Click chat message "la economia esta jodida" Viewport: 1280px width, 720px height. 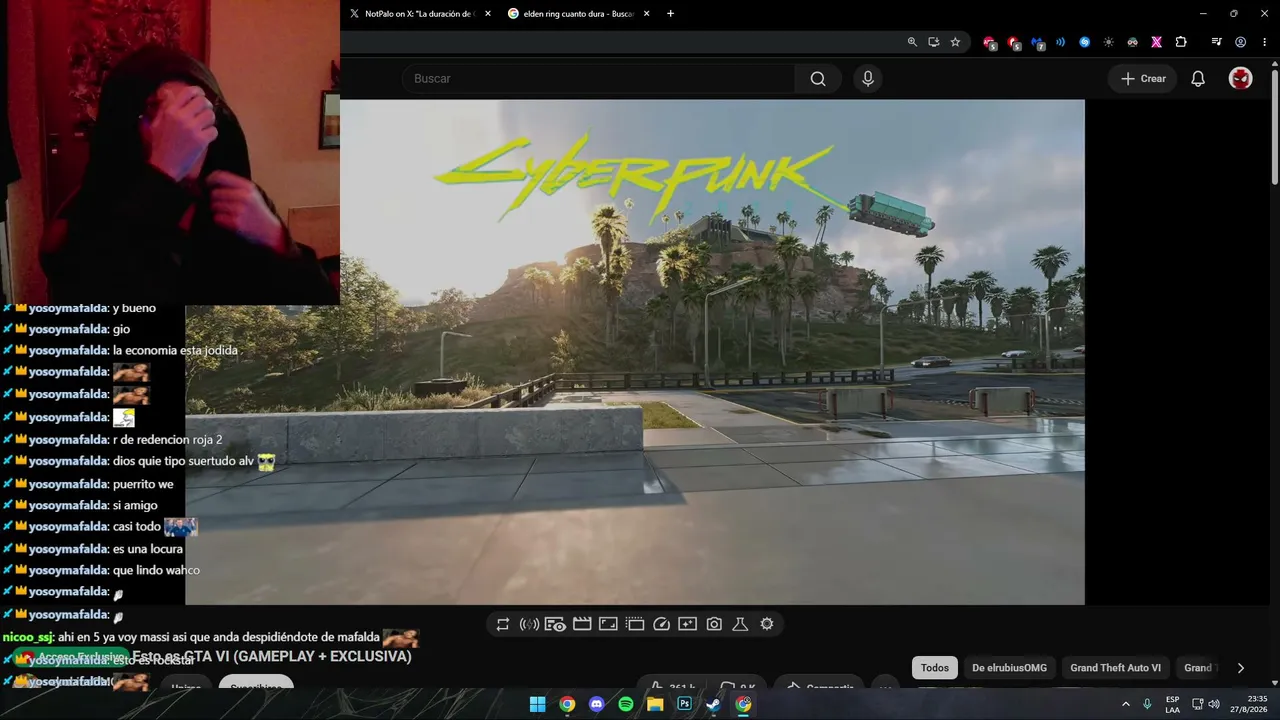coord(175,351)
